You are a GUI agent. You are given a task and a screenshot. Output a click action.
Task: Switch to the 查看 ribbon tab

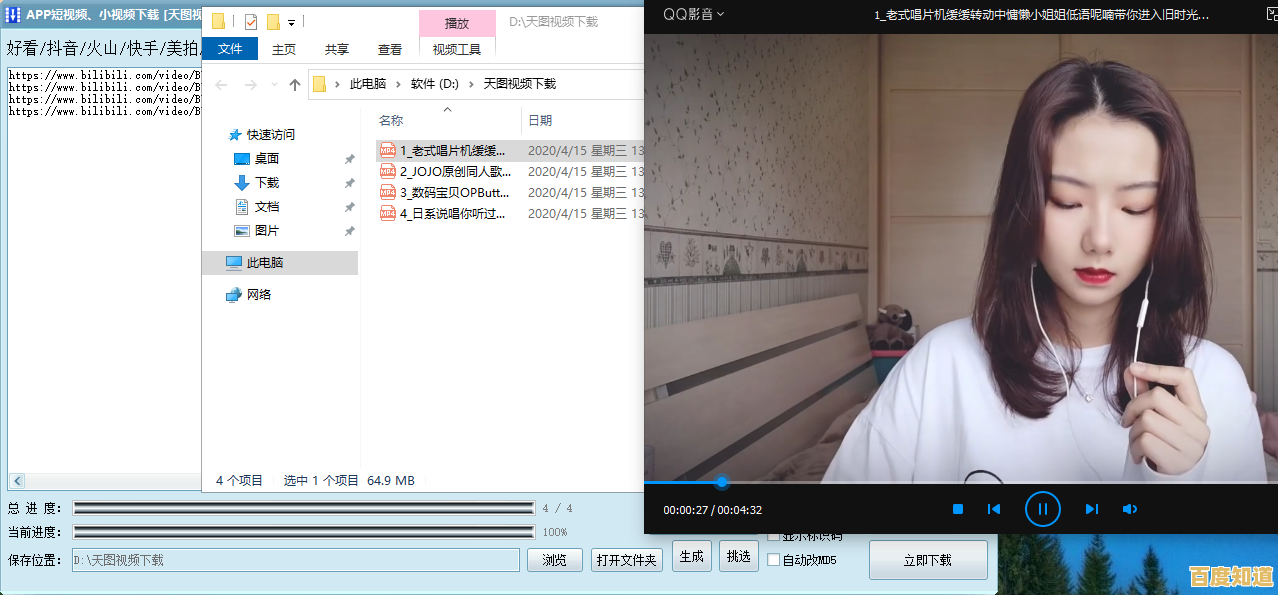coord(390,49)
